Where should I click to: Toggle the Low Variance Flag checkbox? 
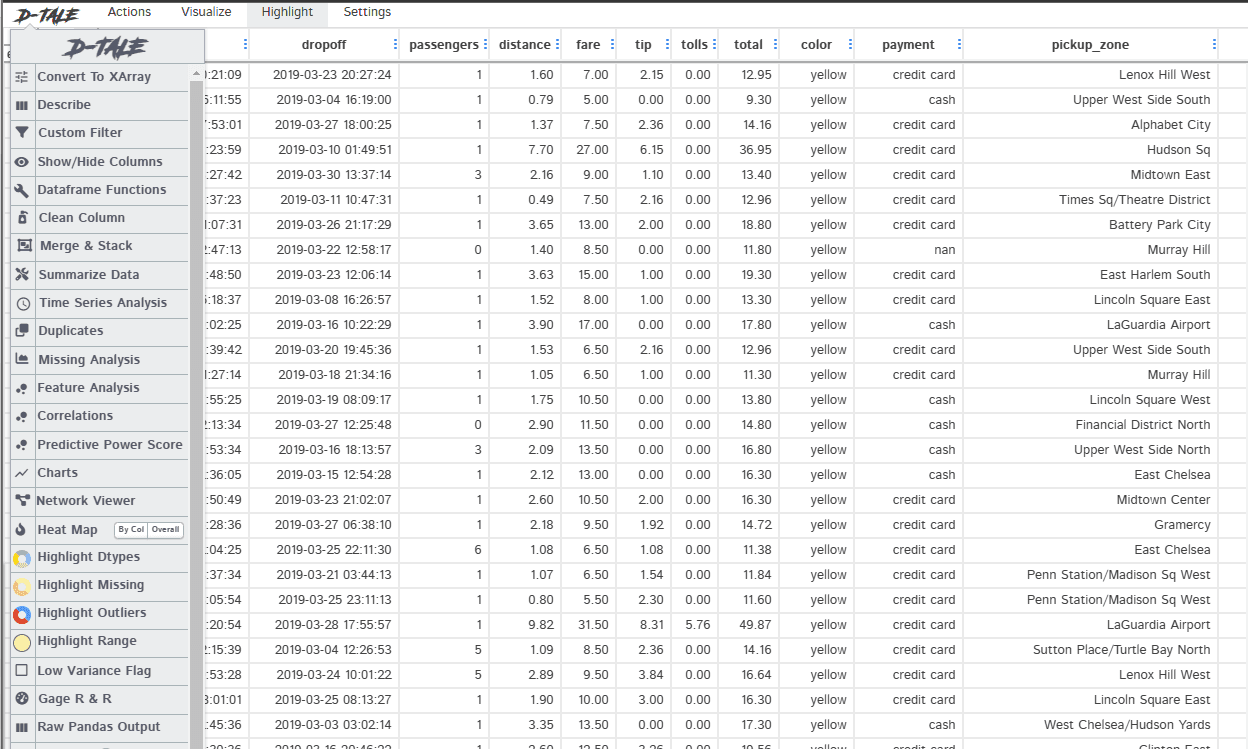pyautogui.click(x=22, y=671)
